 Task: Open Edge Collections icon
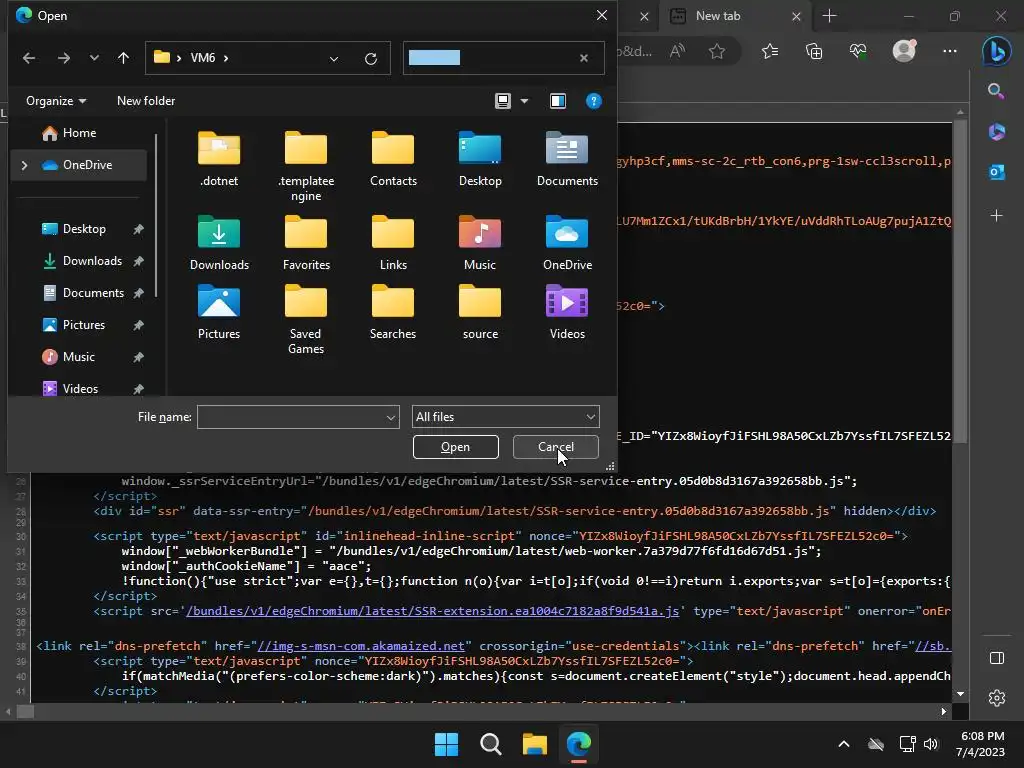[x=814, y=51]
